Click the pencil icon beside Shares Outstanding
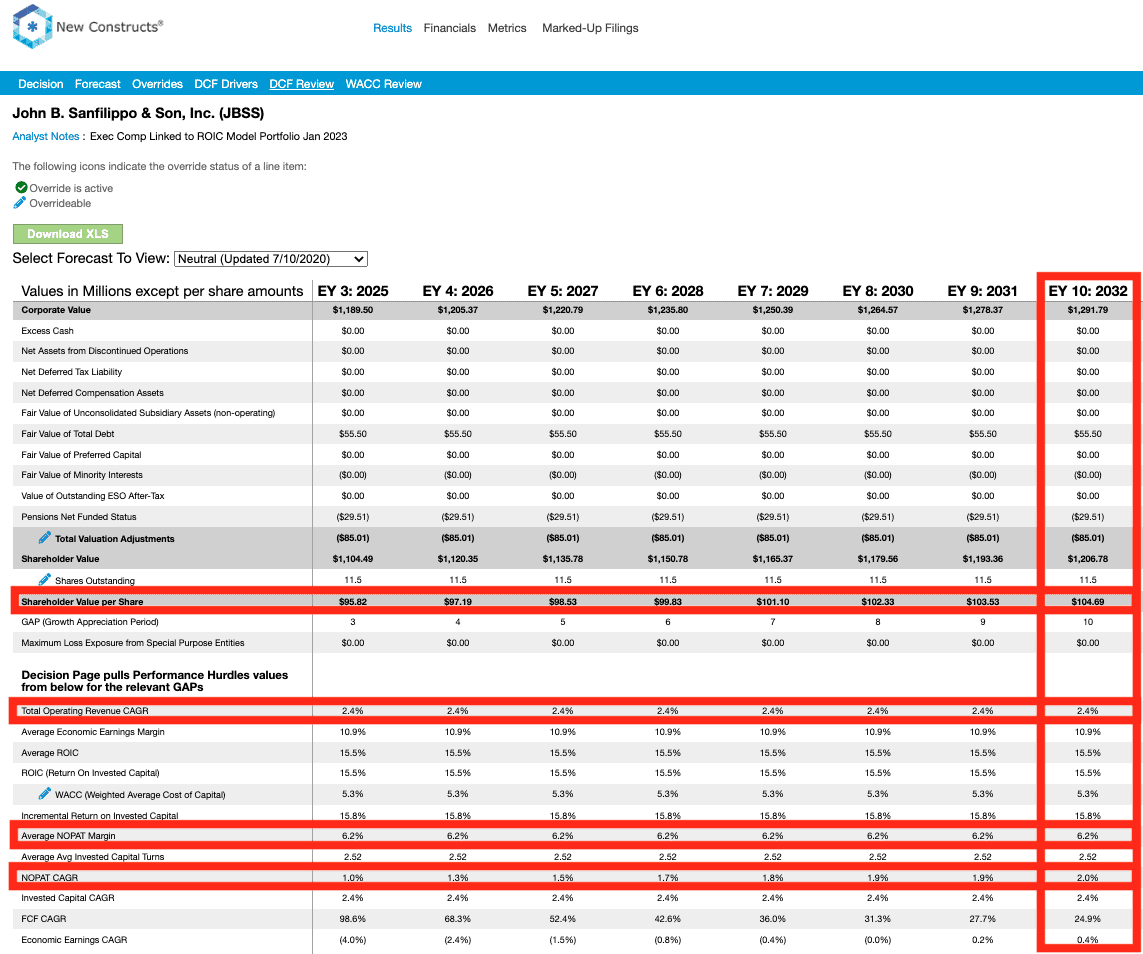 pos(44,579)
